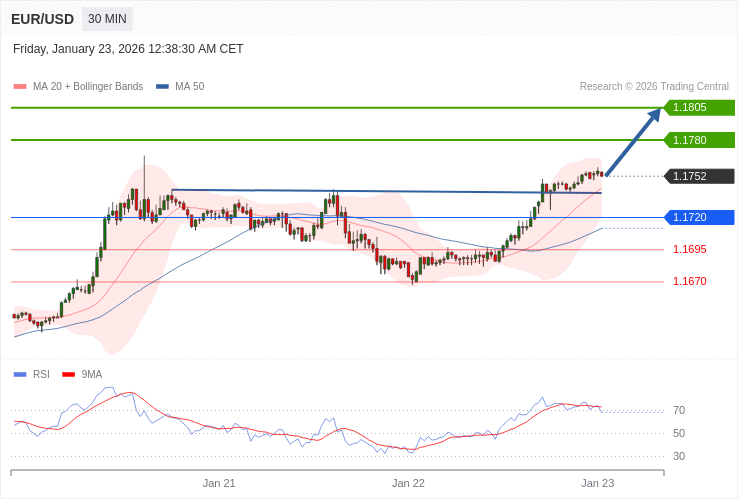Click the Jan 22 date axis label
This screenshot has width=738, height=500.
(408, 483)
